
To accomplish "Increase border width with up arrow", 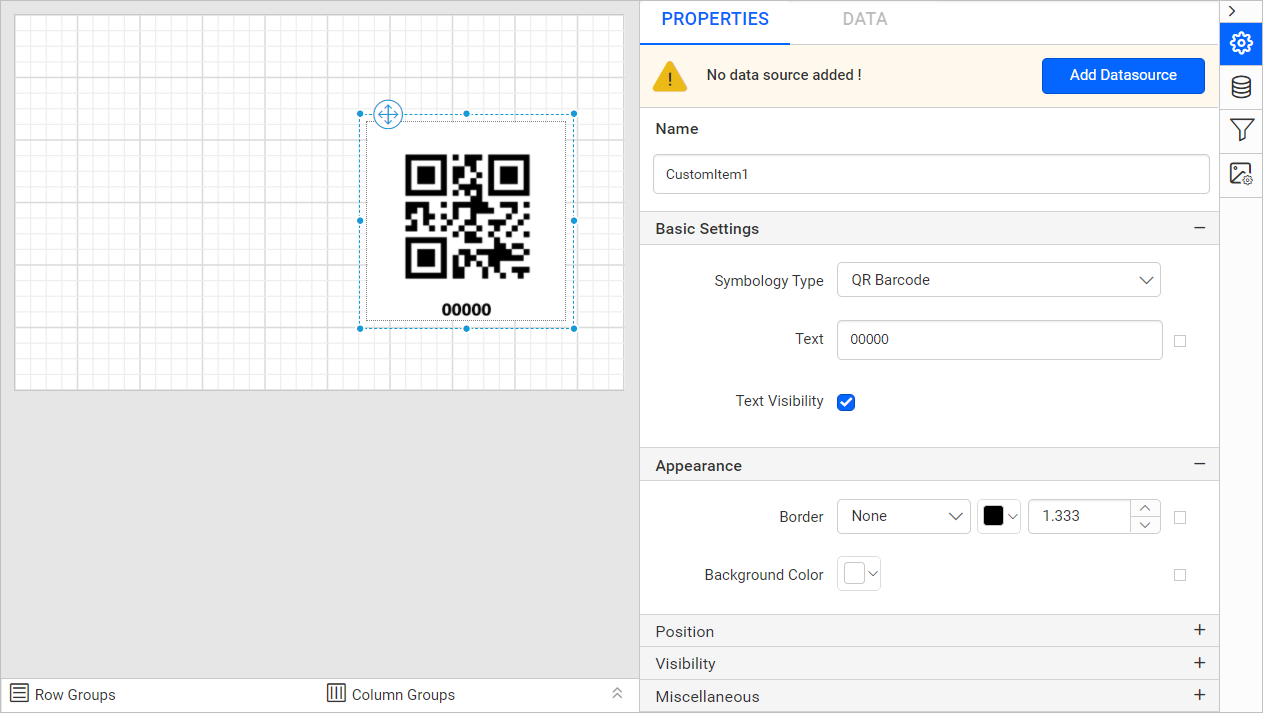I will coord(1145,508).
